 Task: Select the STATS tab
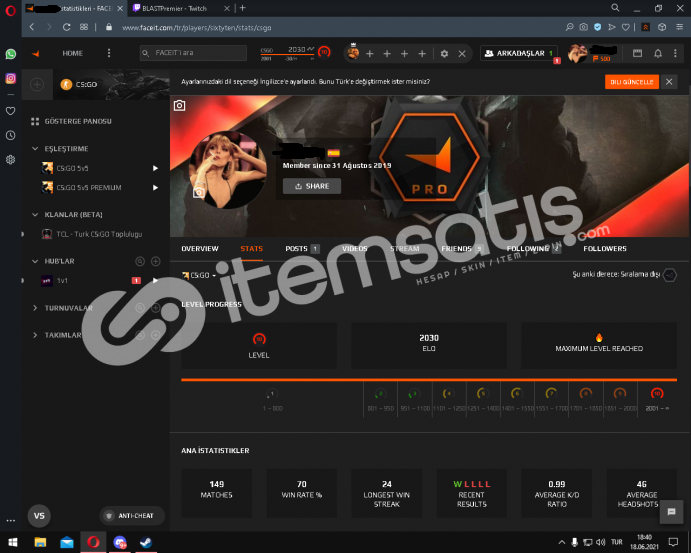pyautogui.click(x=252, y=249)
